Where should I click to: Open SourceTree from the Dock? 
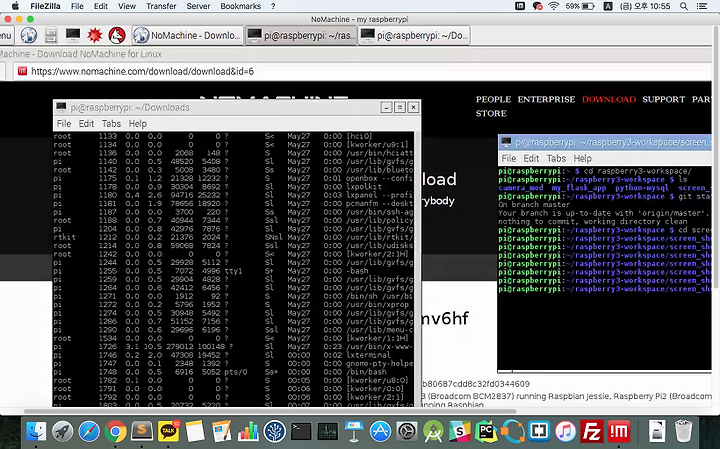[275, 432]
